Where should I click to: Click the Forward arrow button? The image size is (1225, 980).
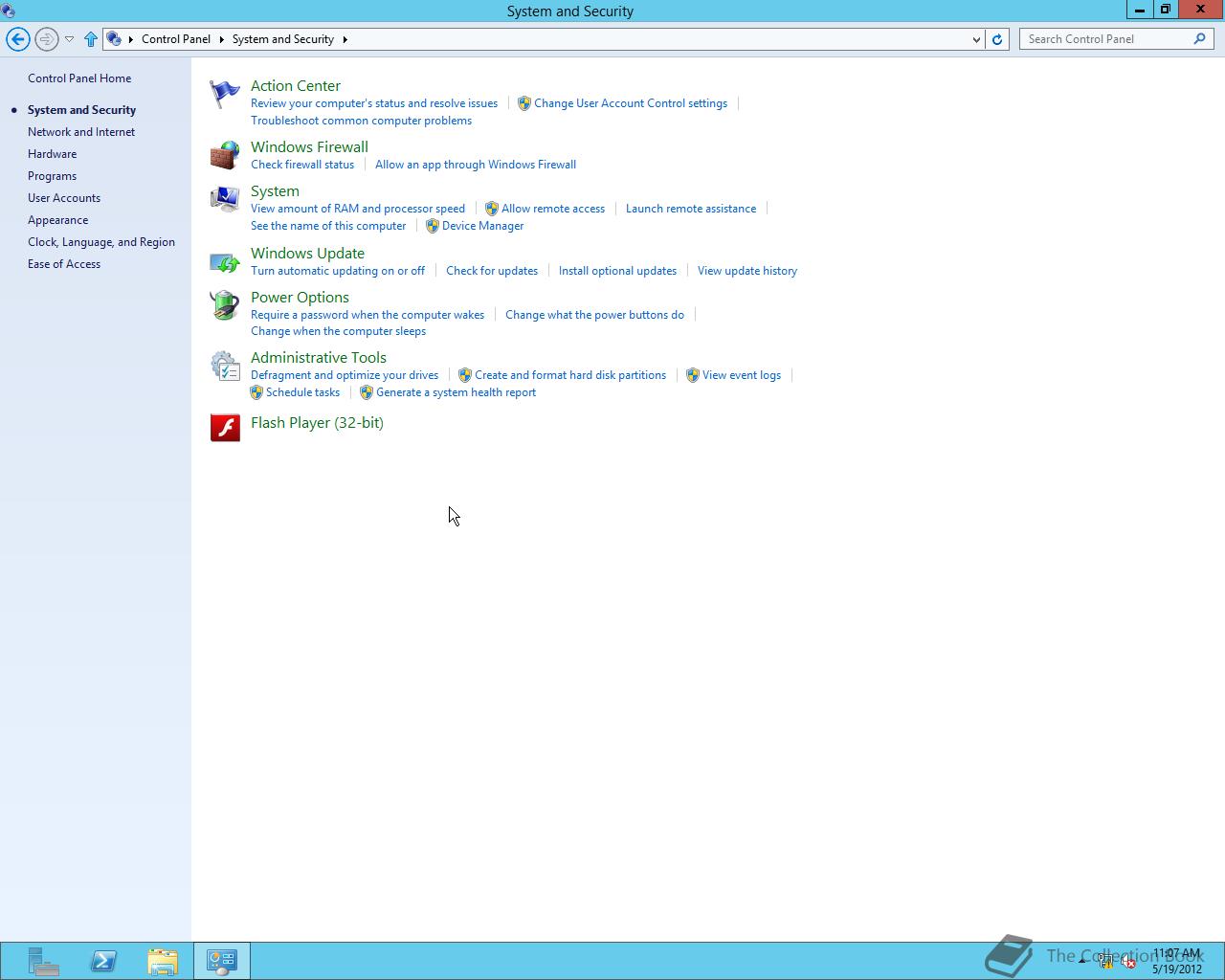point(46,39)
